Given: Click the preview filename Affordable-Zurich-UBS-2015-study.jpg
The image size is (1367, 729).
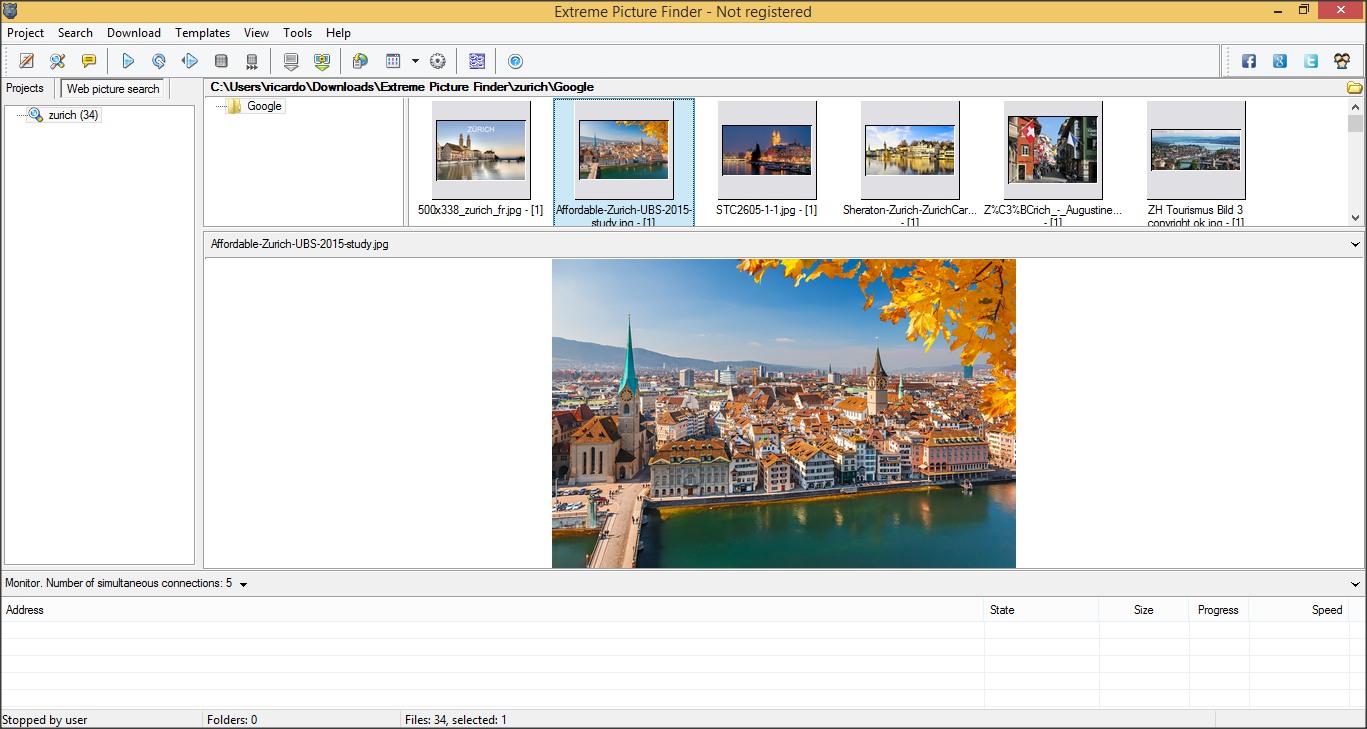Looking at the screenshot, I should (299, 244).
